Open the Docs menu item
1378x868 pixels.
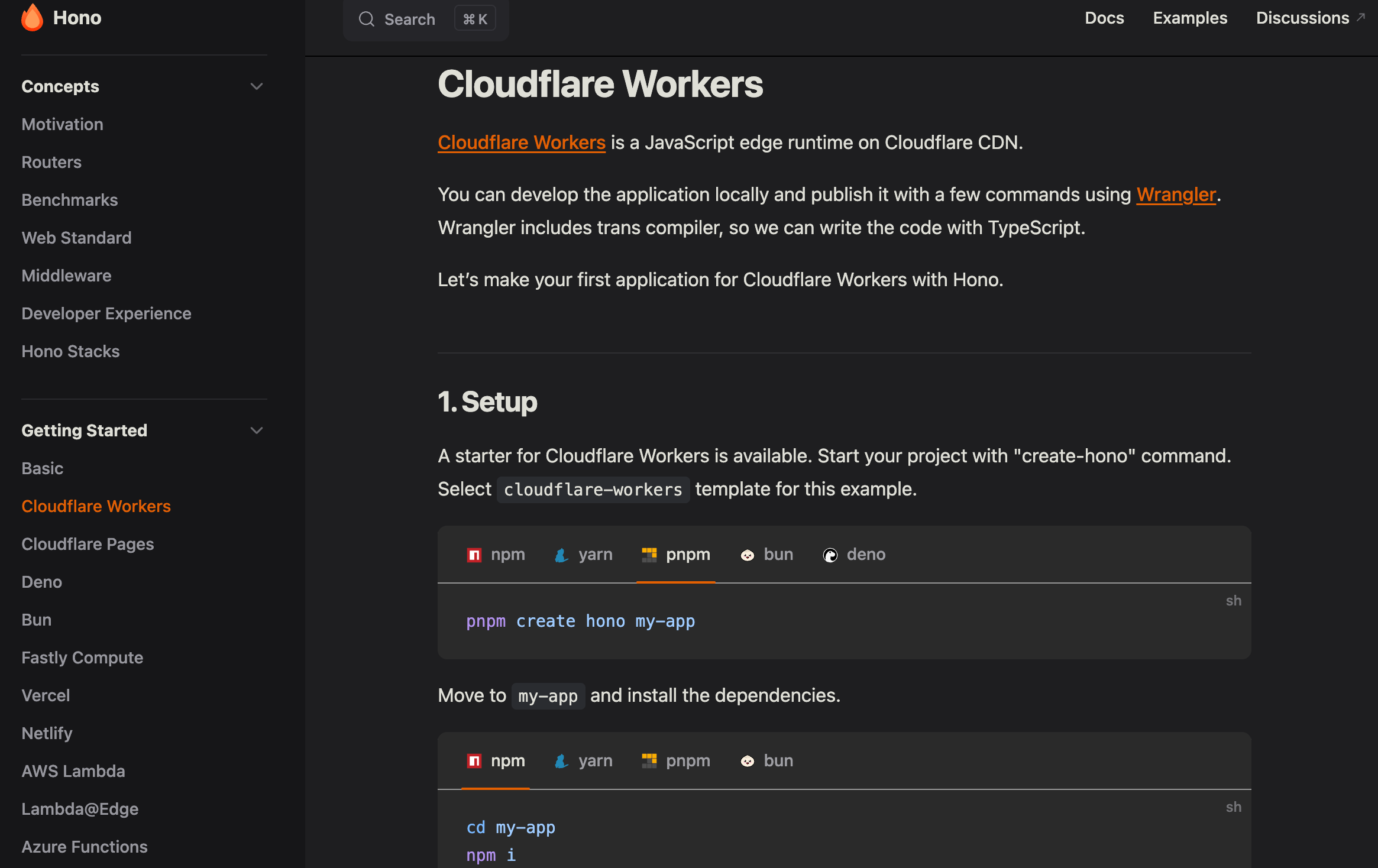[1104, 18]
